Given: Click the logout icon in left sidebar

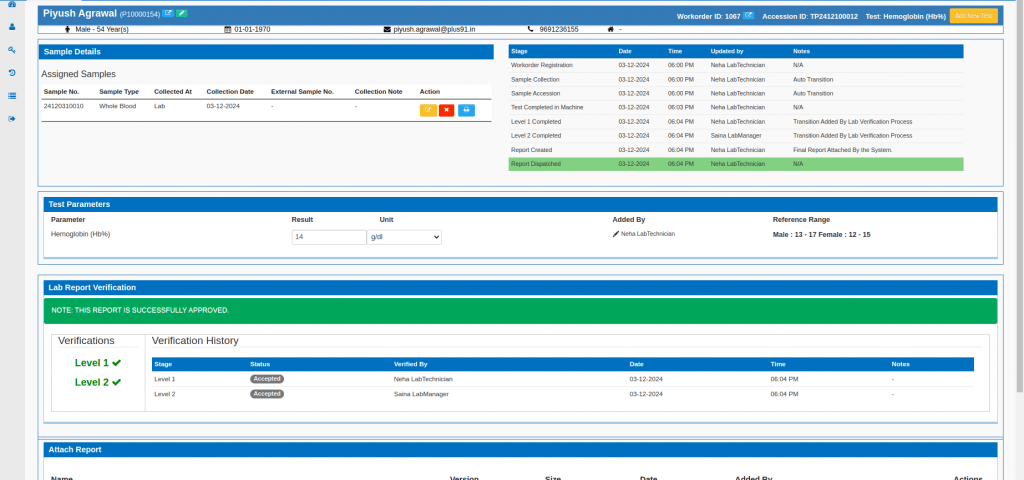Looking at the screenshot, I should point(11,119).
